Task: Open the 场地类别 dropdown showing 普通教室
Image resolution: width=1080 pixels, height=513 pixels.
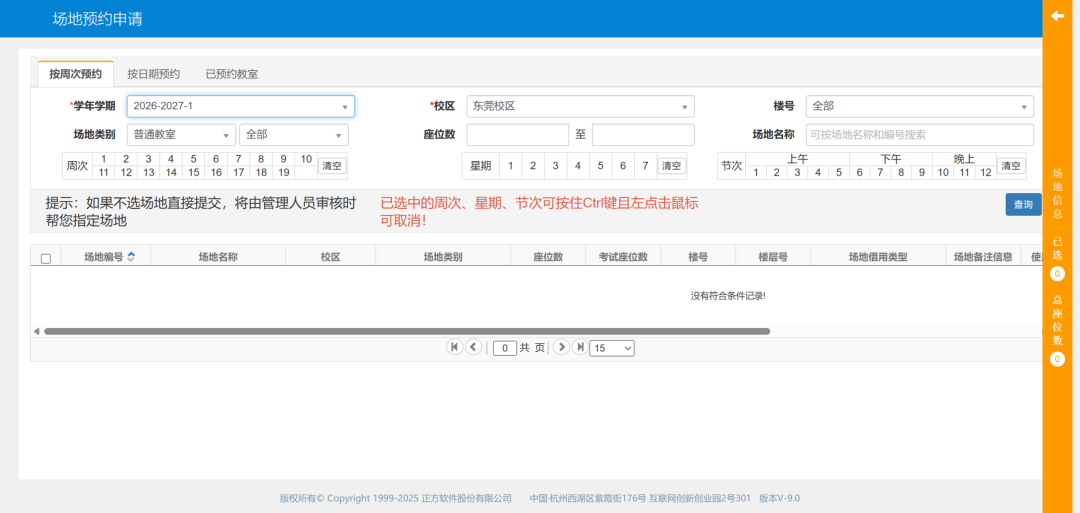Action: click(x=181, y=135)
